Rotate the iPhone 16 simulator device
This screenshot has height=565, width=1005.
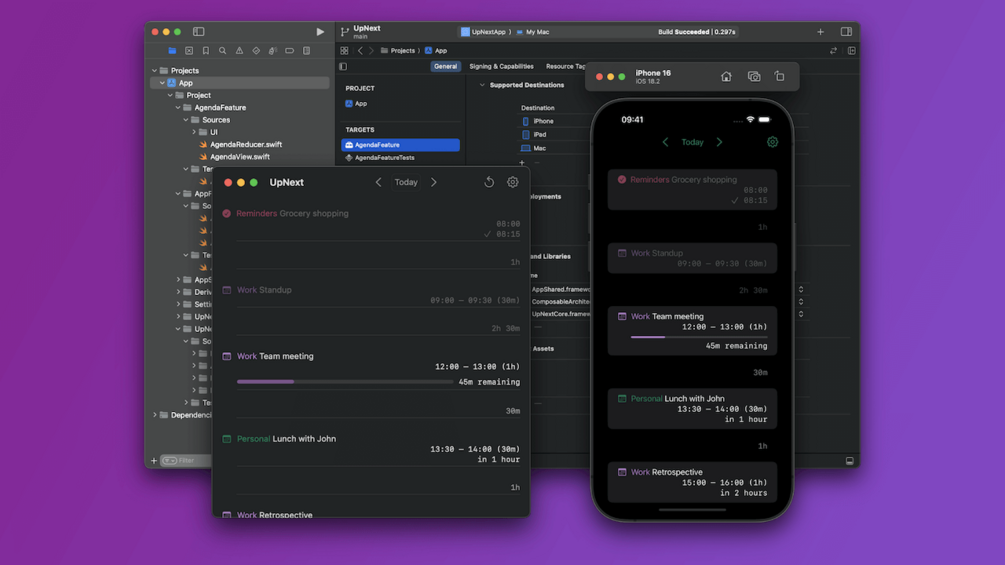tap(779, 76)
